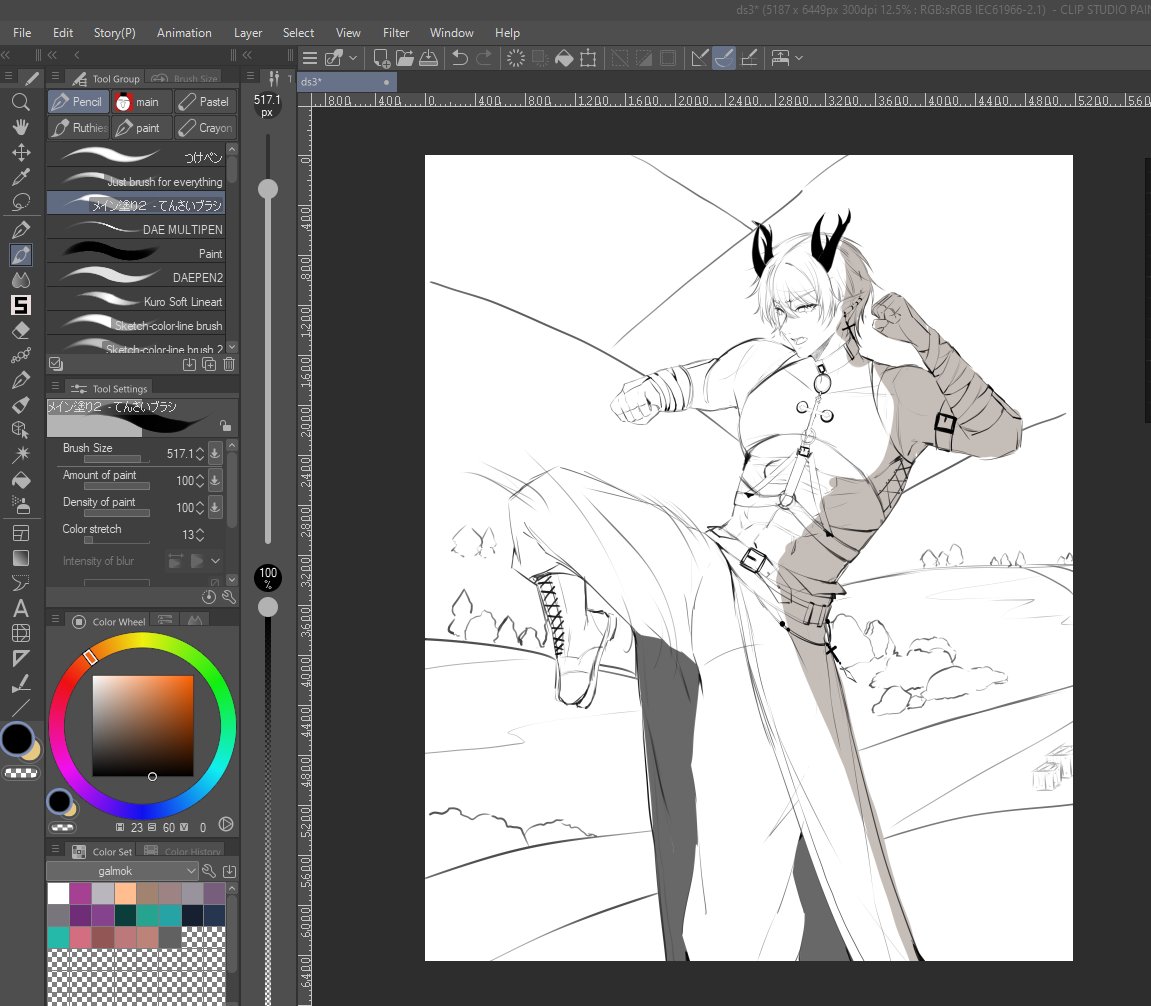1151x1006 pixels.
Task: Select the Fill bucket tool in sidebar
Action: [21, 480]
